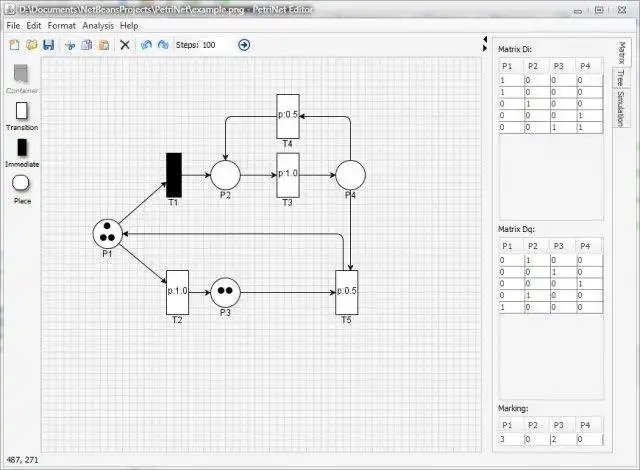The width and height of the screenshot is (640, 470).
Task: Switch to the Matrix side tab
Action: tap(622, 52)
